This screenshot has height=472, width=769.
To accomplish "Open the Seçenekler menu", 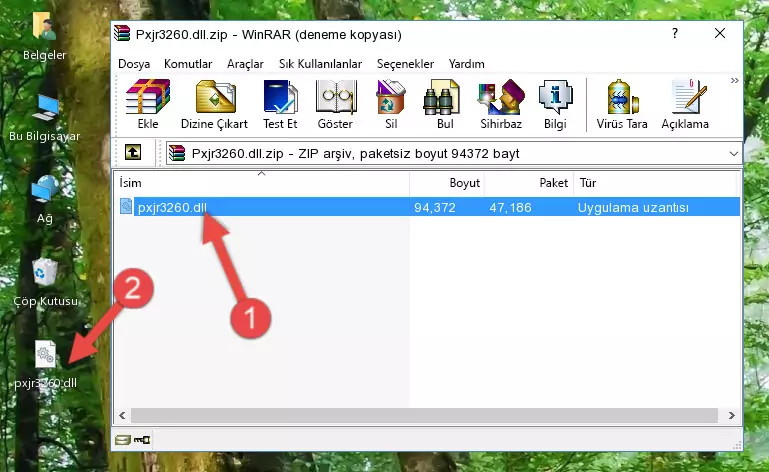I will tap(405, 64).
